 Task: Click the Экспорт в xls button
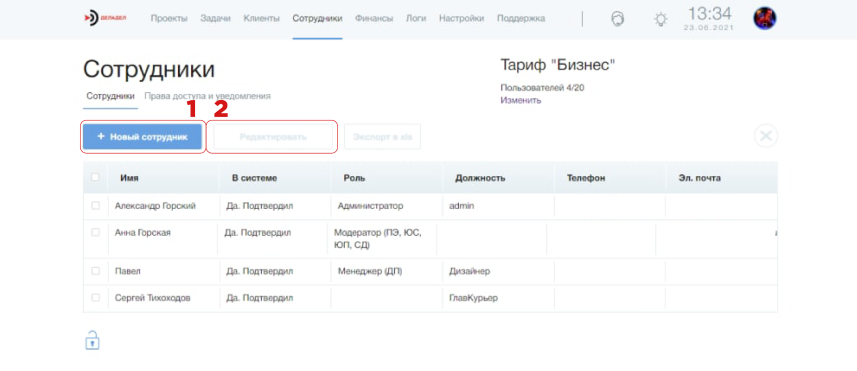[x=382, y=137]
